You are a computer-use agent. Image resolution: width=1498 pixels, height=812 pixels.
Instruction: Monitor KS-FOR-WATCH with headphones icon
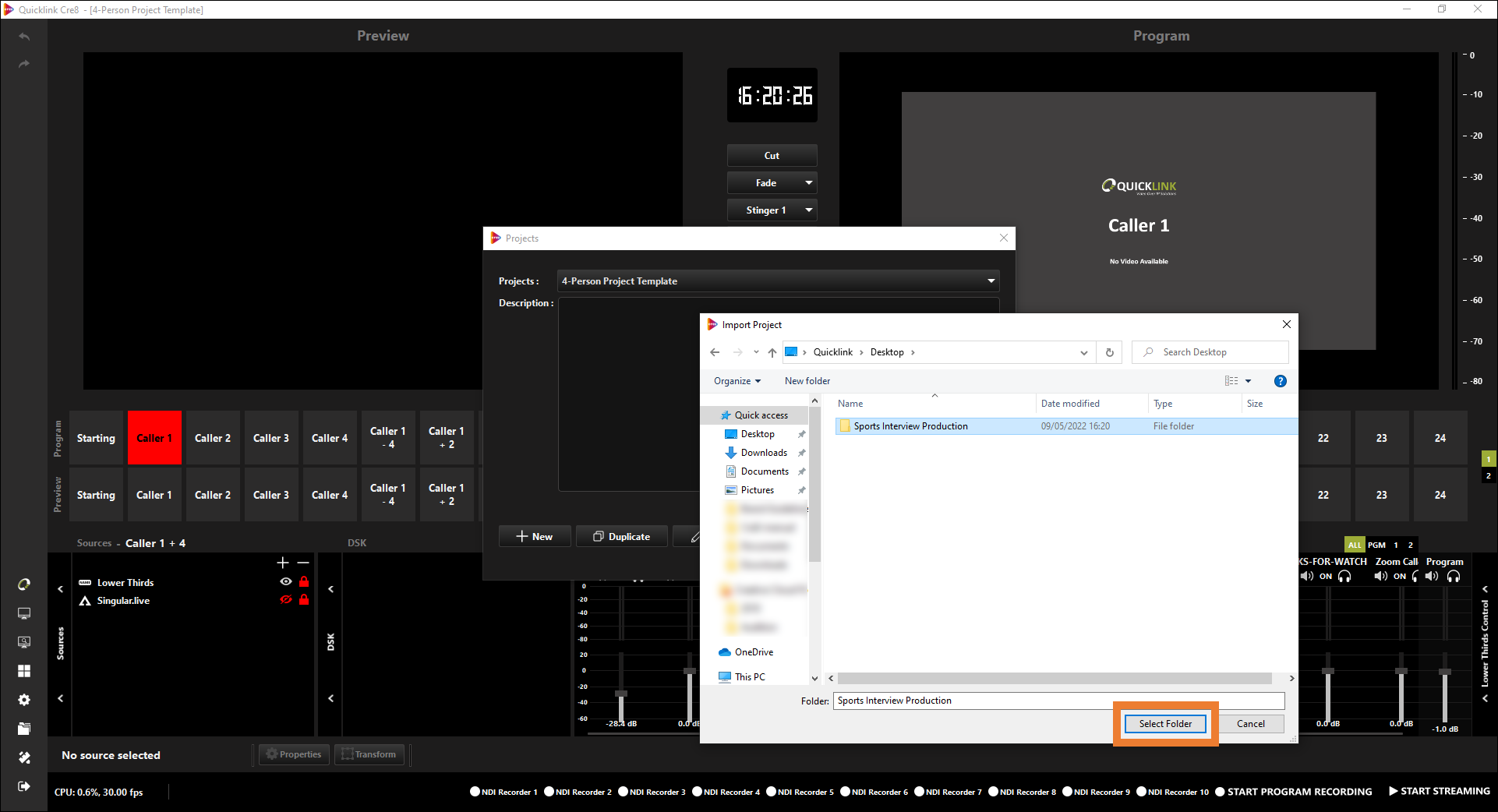click(x=1344, y=577)
